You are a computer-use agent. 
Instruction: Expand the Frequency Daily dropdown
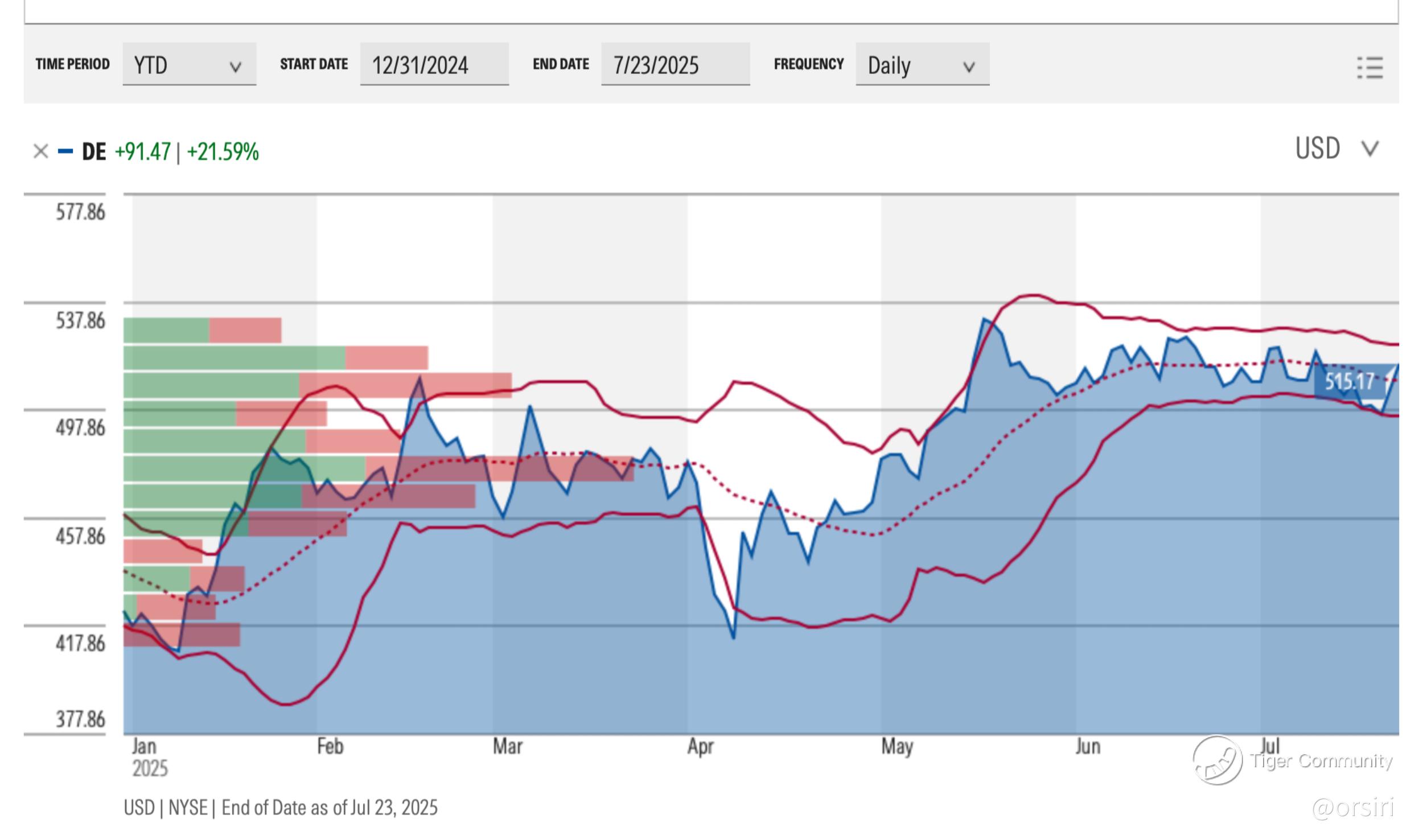click(922, 64)
